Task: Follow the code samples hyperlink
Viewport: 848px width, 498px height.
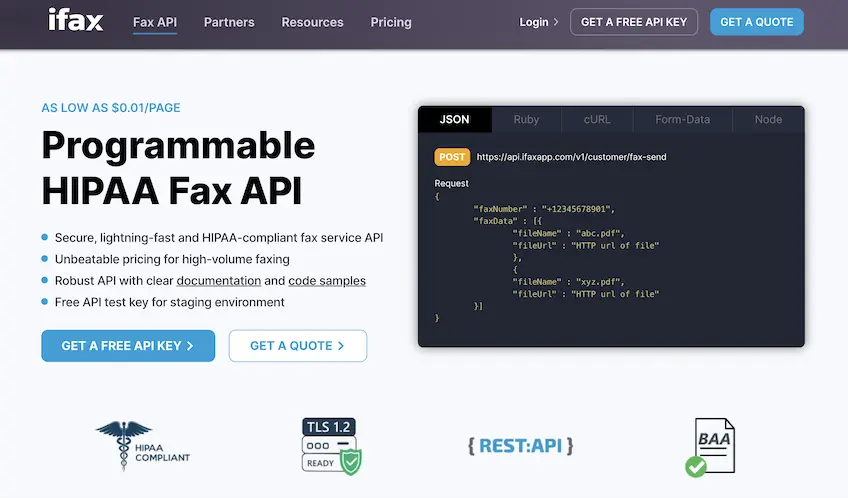Action: pos(327,281)
